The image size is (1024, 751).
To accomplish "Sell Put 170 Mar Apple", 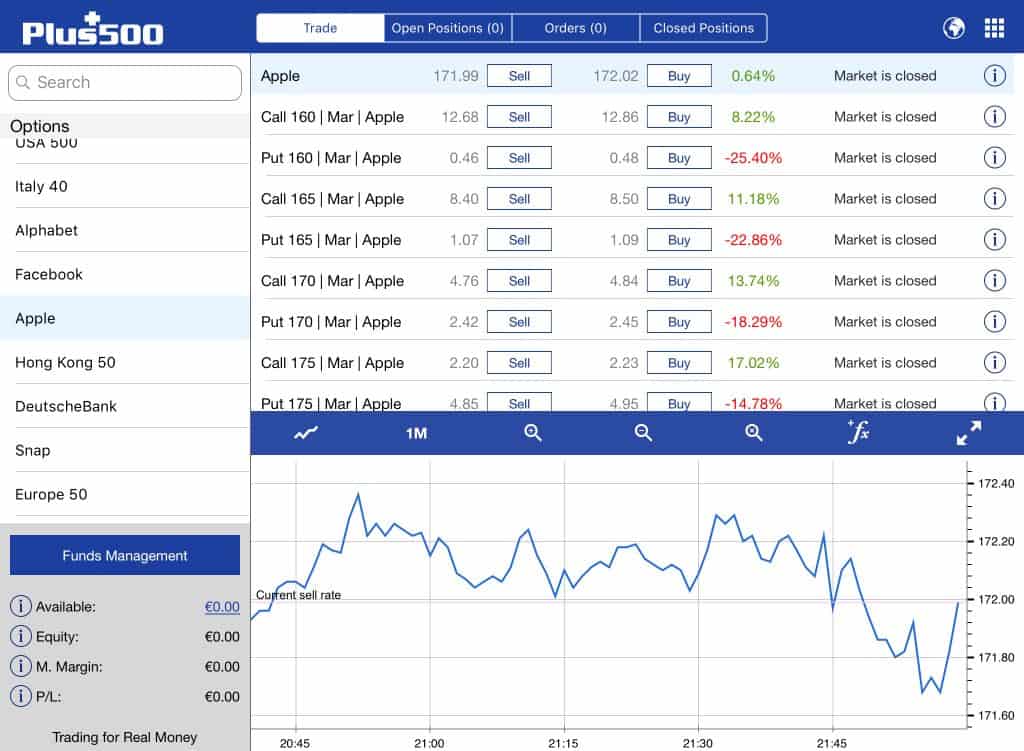I will click(519, 322).
